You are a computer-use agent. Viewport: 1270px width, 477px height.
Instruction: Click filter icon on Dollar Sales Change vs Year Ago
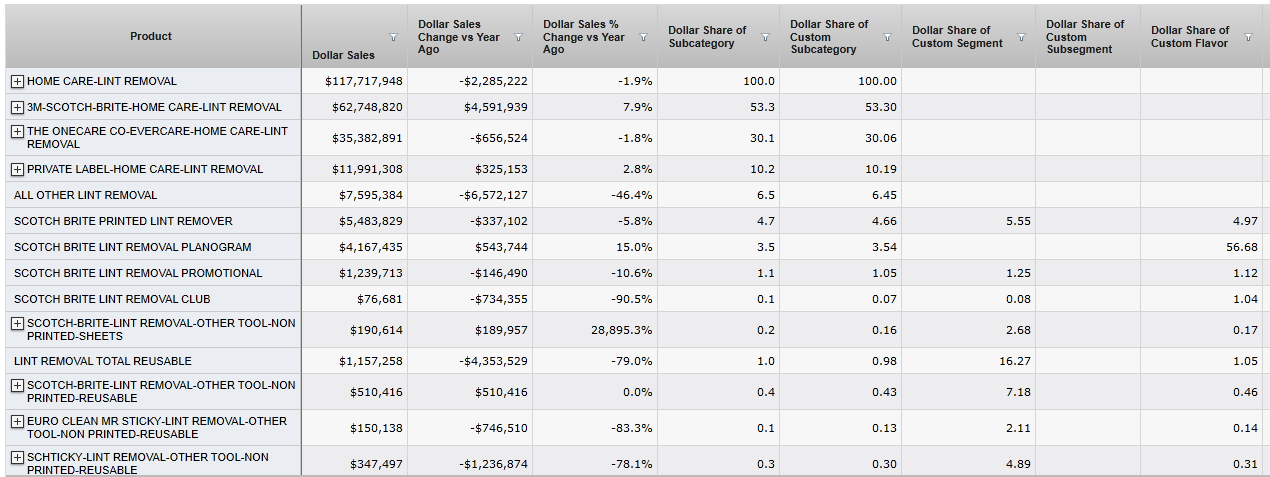[x=518, y=37]
